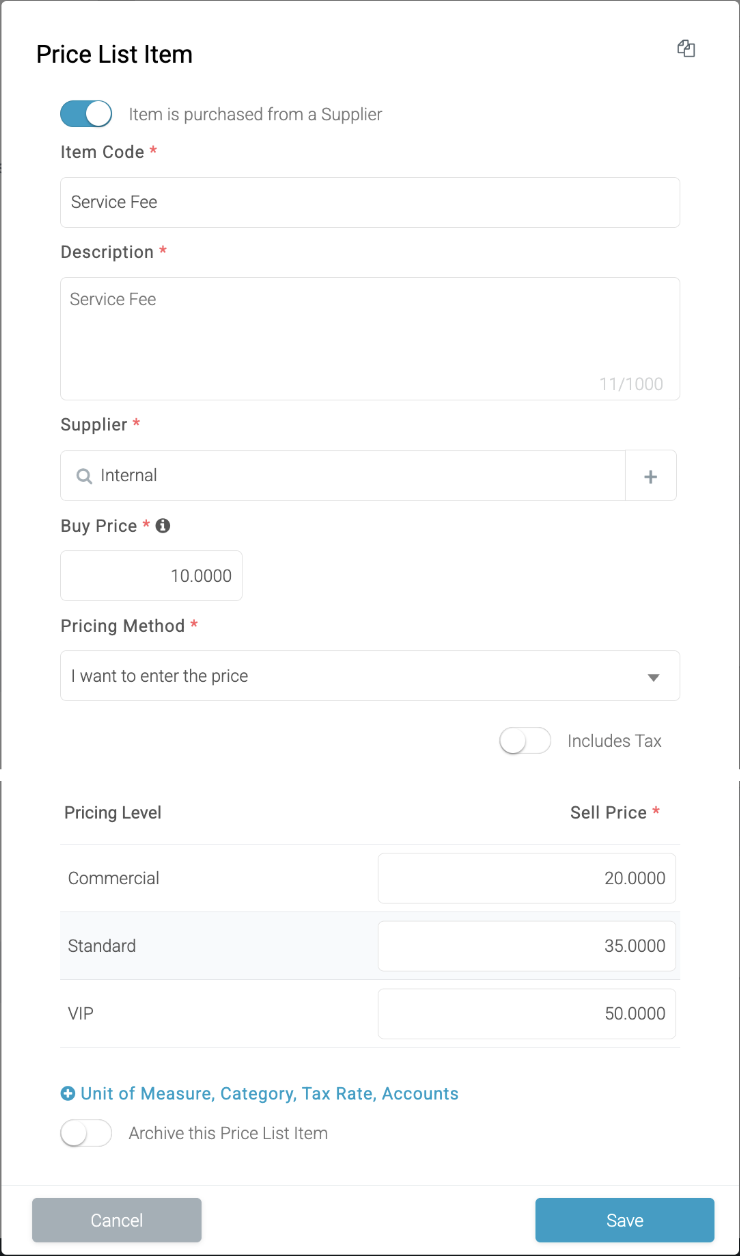This screenshot has width=740, height=1256.
Task: Click the Commercial sell price field
Action: pyautogui.click(x=527, y=878)
